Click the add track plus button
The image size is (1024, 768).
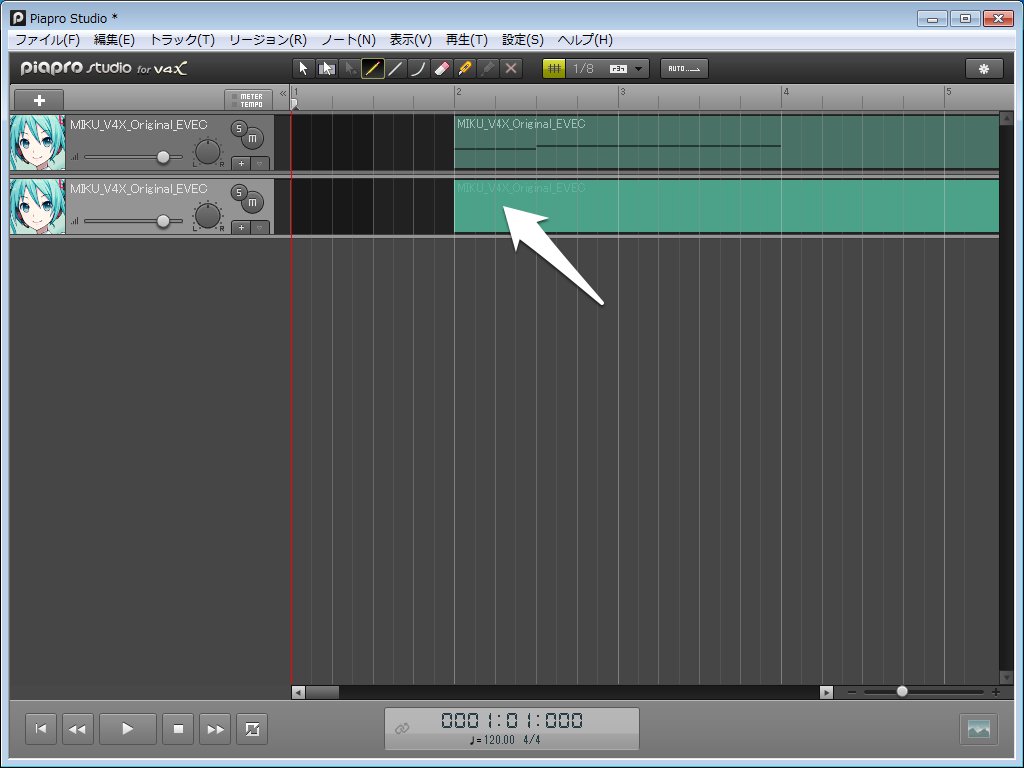(39, 100)
